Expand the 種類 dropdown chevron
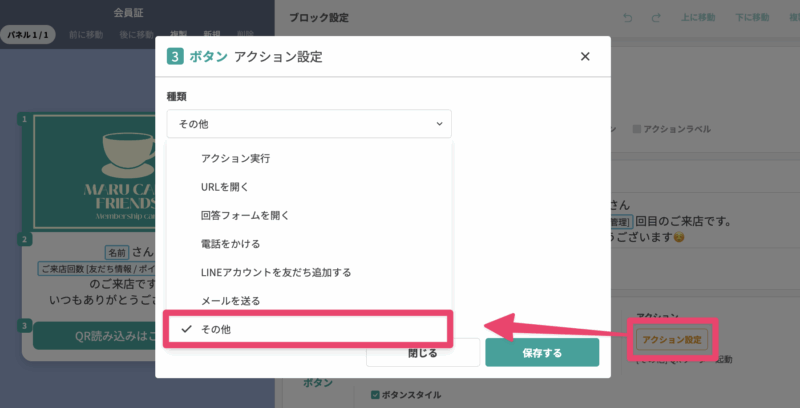This screenshot has width=800, height=408. coord(439,124)
